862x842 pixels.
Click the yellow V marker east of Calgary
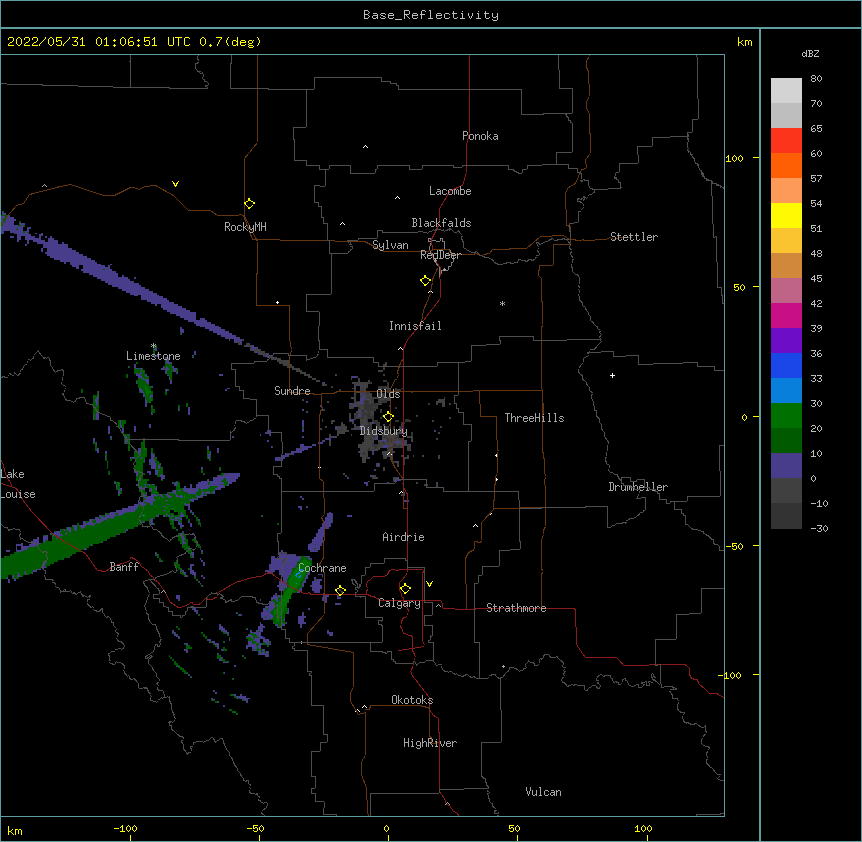[x=429, y=584]
